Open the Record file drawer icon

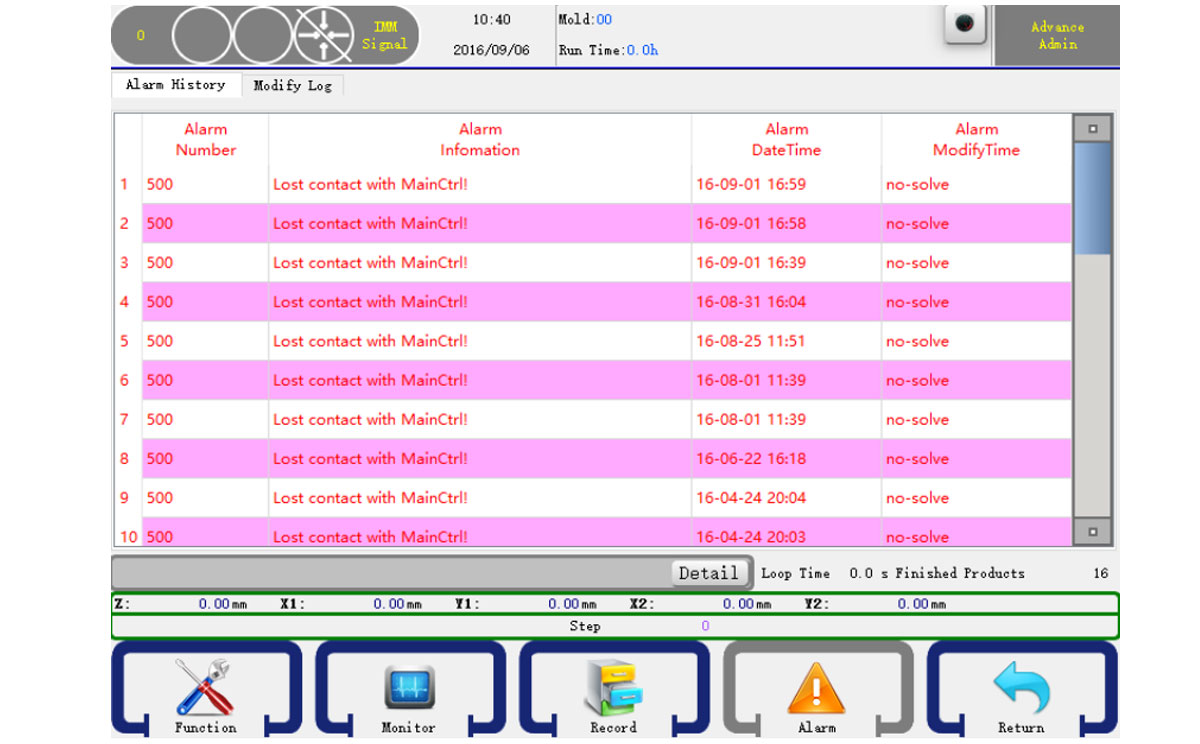point(613,688)
